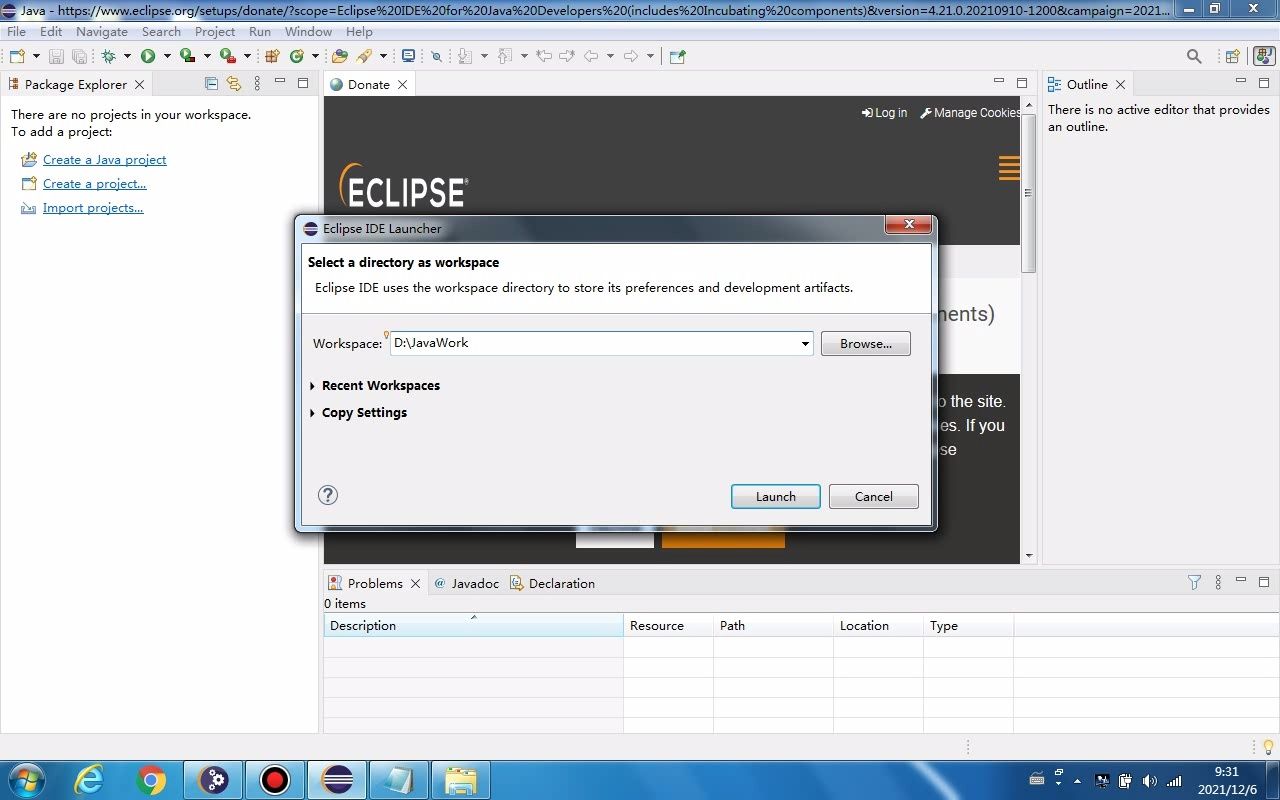Click the Save All toolbar icon
This screenshot has height=800, width=1280.
78,56
